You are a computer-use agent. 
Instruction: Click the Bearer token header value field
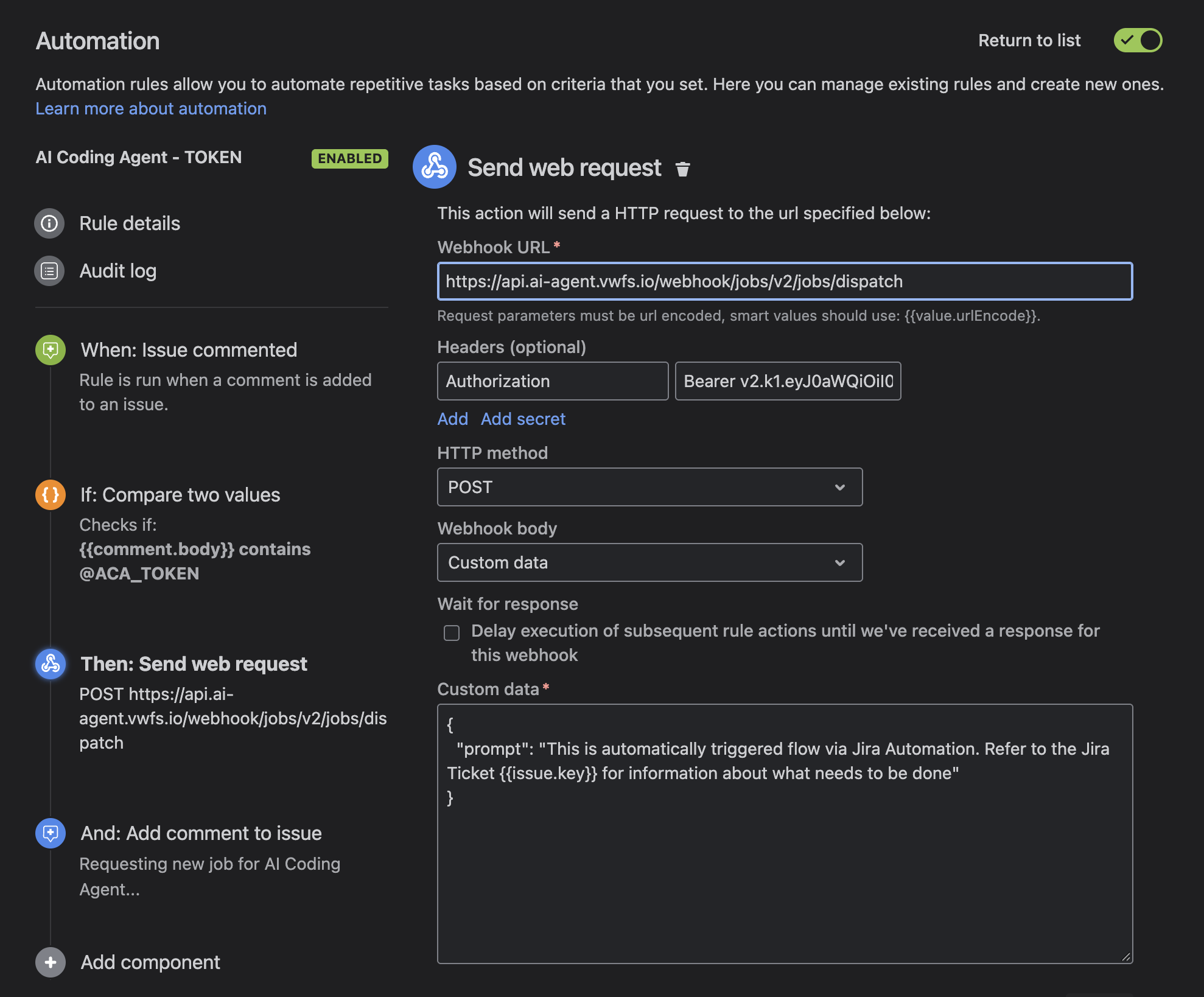[788, 381]
